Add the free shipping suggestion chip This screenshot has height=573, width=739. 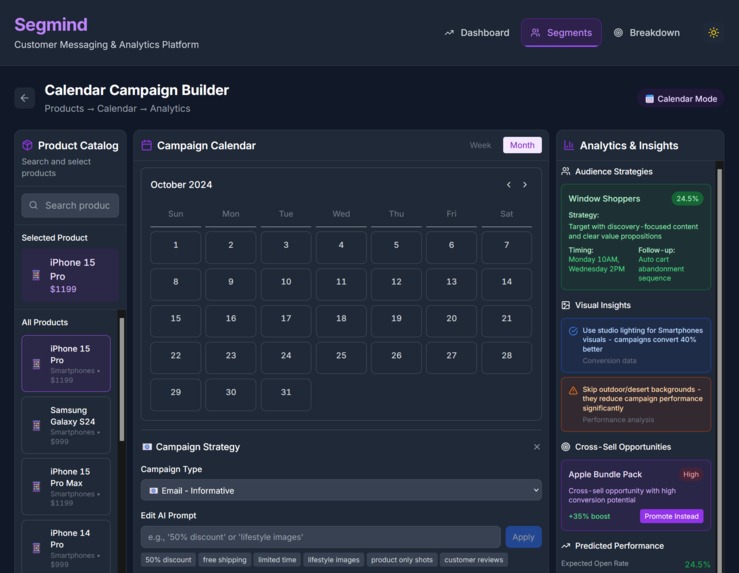click(x=225, y=560)
